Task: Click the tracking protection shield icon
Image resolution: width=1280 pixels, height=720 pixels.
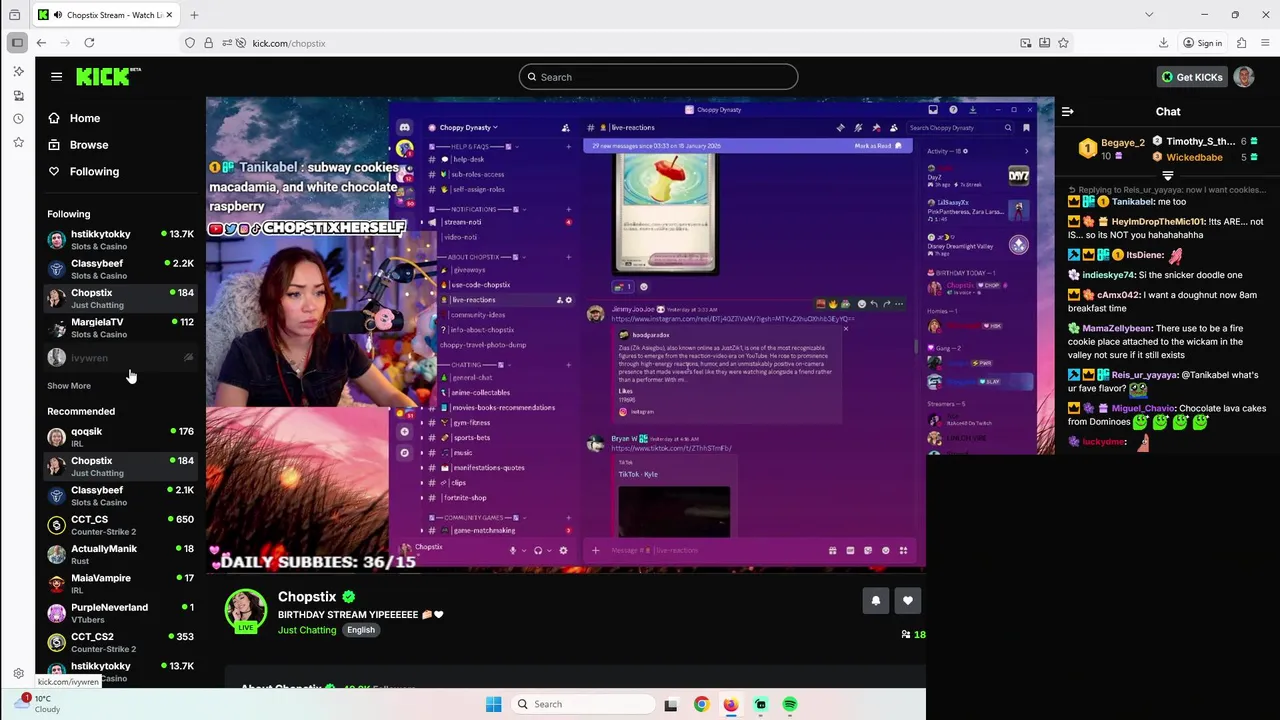Action: [190, 43]
